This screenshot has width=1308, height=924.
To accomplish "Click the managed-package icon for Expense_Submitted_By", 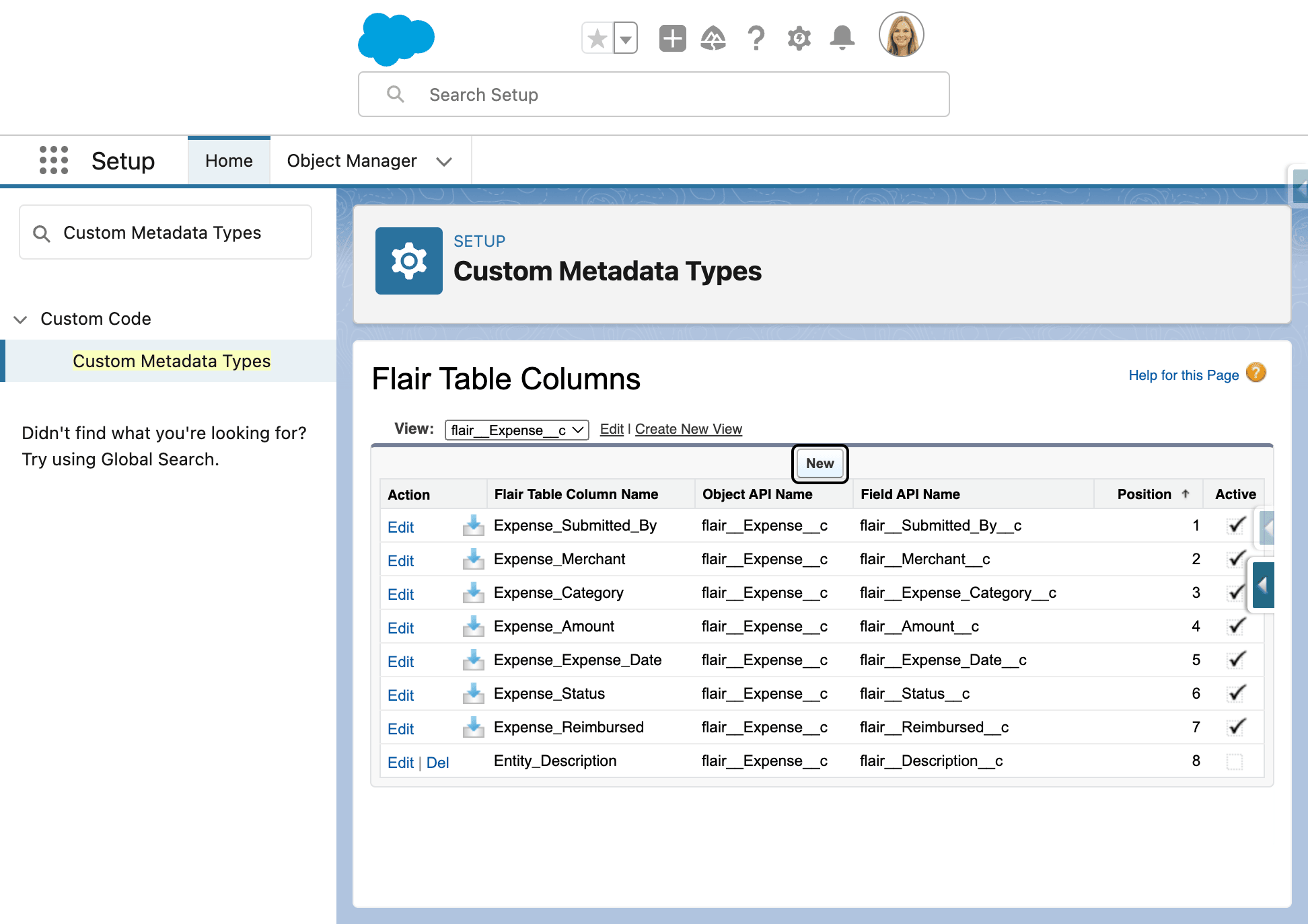I will coord(473,525).
